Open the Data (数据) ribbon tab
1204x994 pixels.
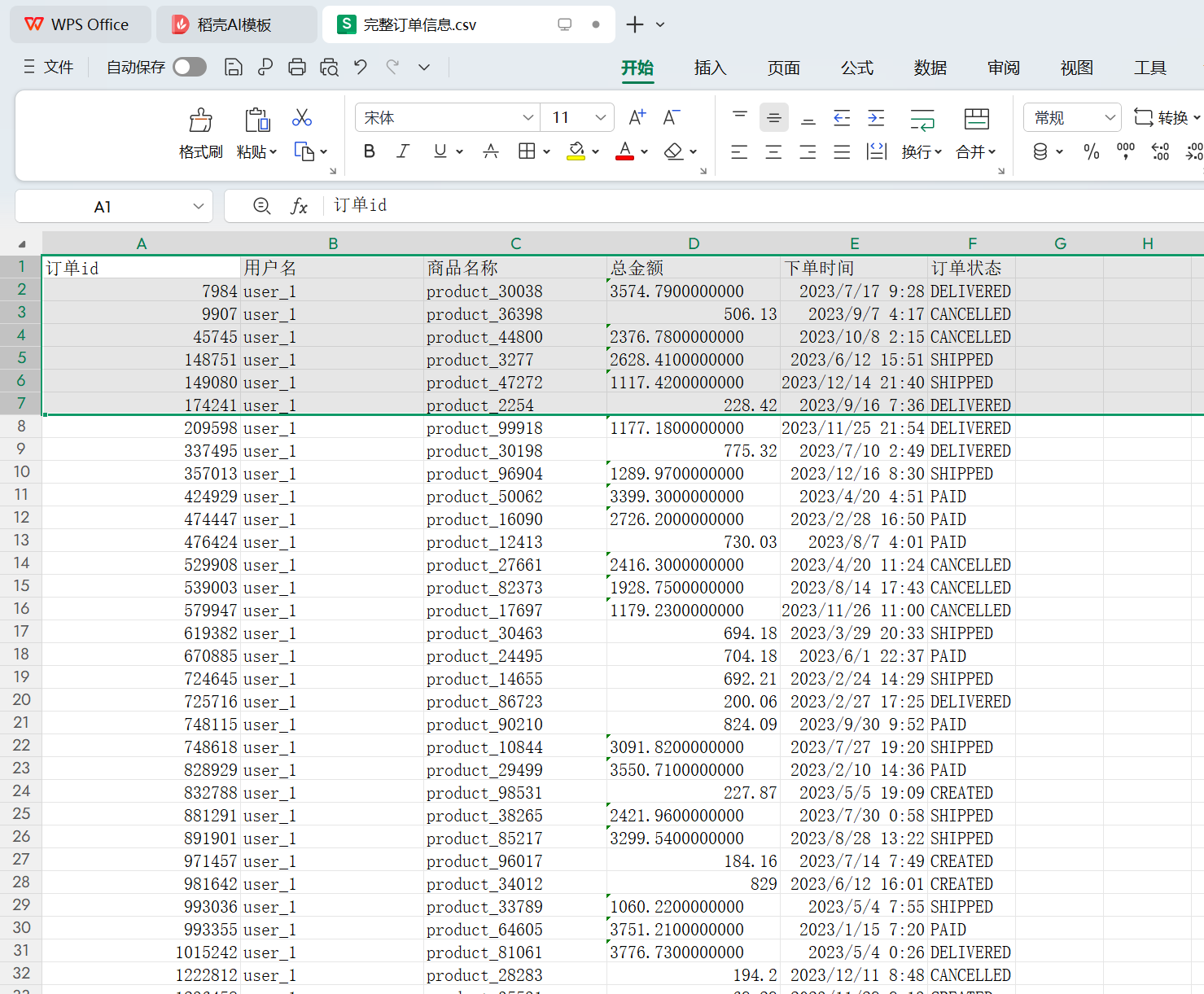(x=930, y=68)
